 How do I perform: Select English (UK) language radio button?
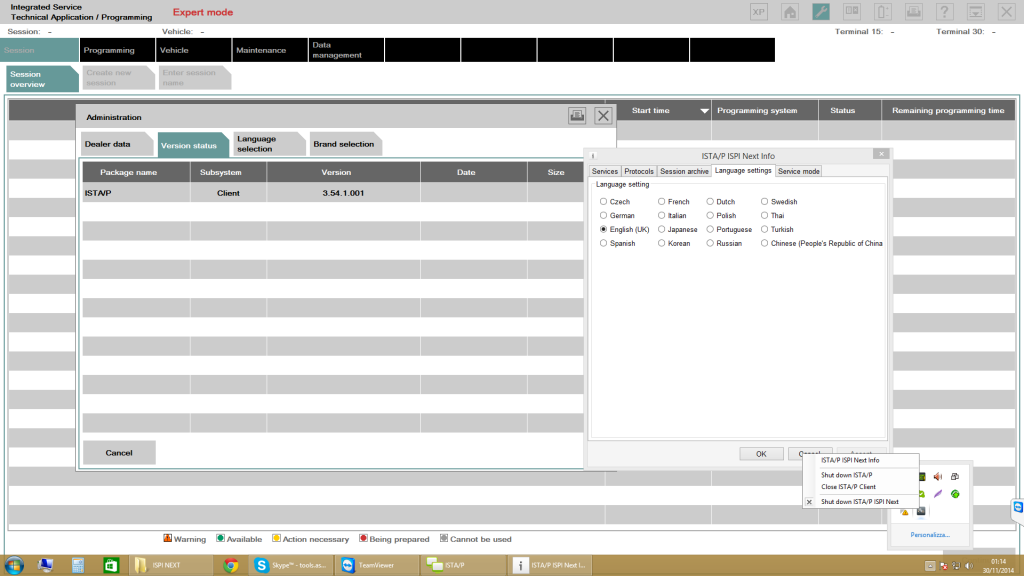point(603,229)
